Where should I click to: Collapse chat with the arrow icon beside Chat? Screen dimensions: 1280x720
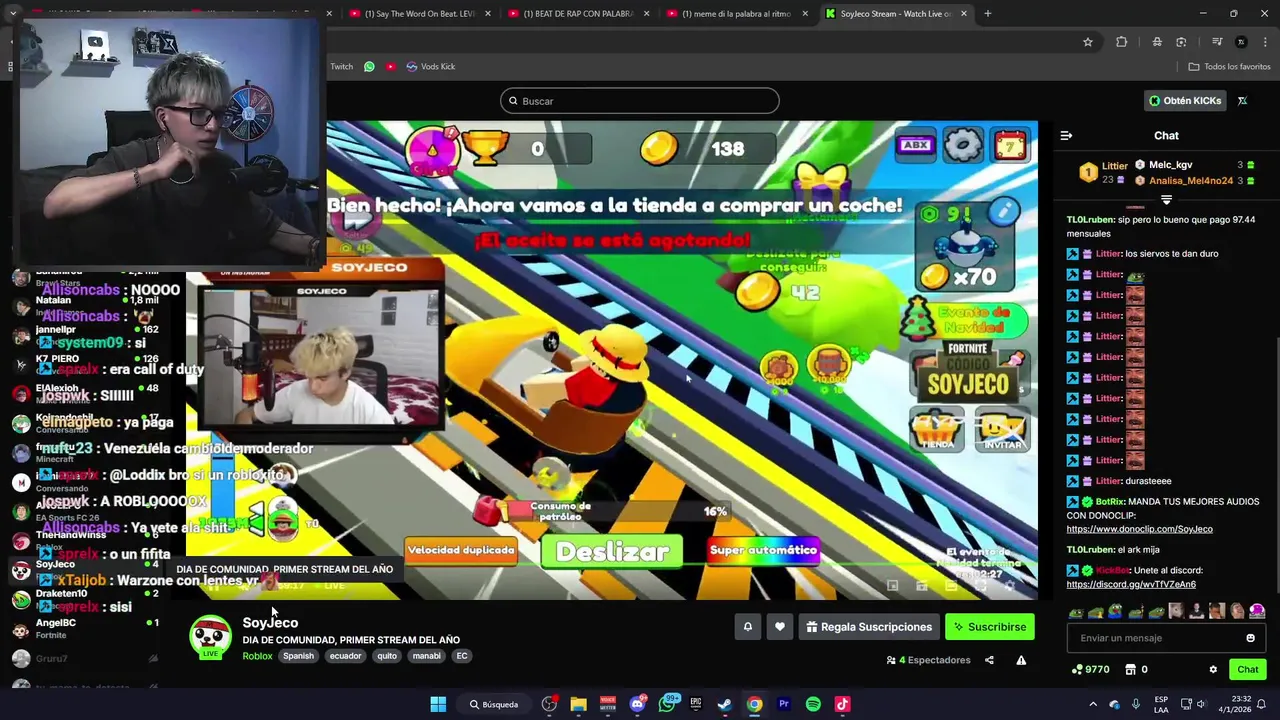1066,136
